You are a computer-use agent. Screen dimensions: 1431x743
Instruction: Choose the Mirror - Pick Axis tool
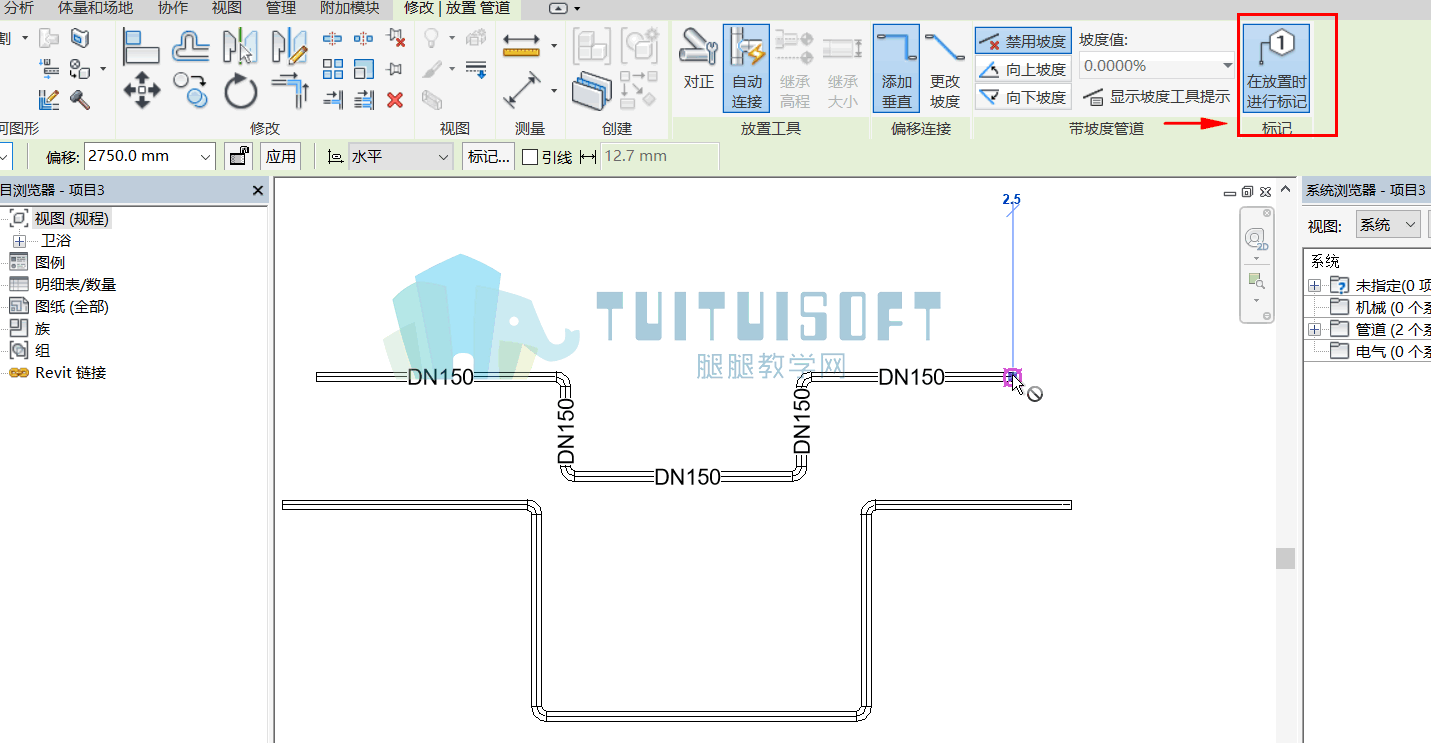click(x=240, y=46)
